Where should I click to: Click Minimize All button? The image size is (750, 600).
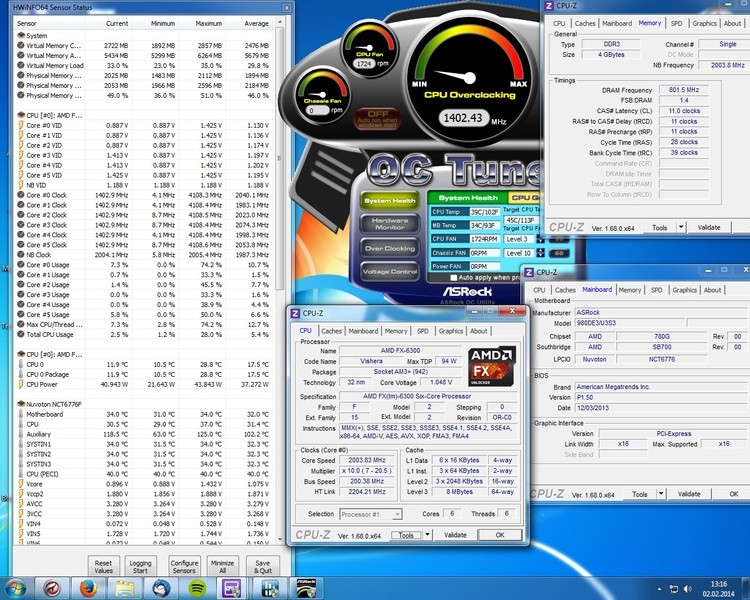(222, 567)
